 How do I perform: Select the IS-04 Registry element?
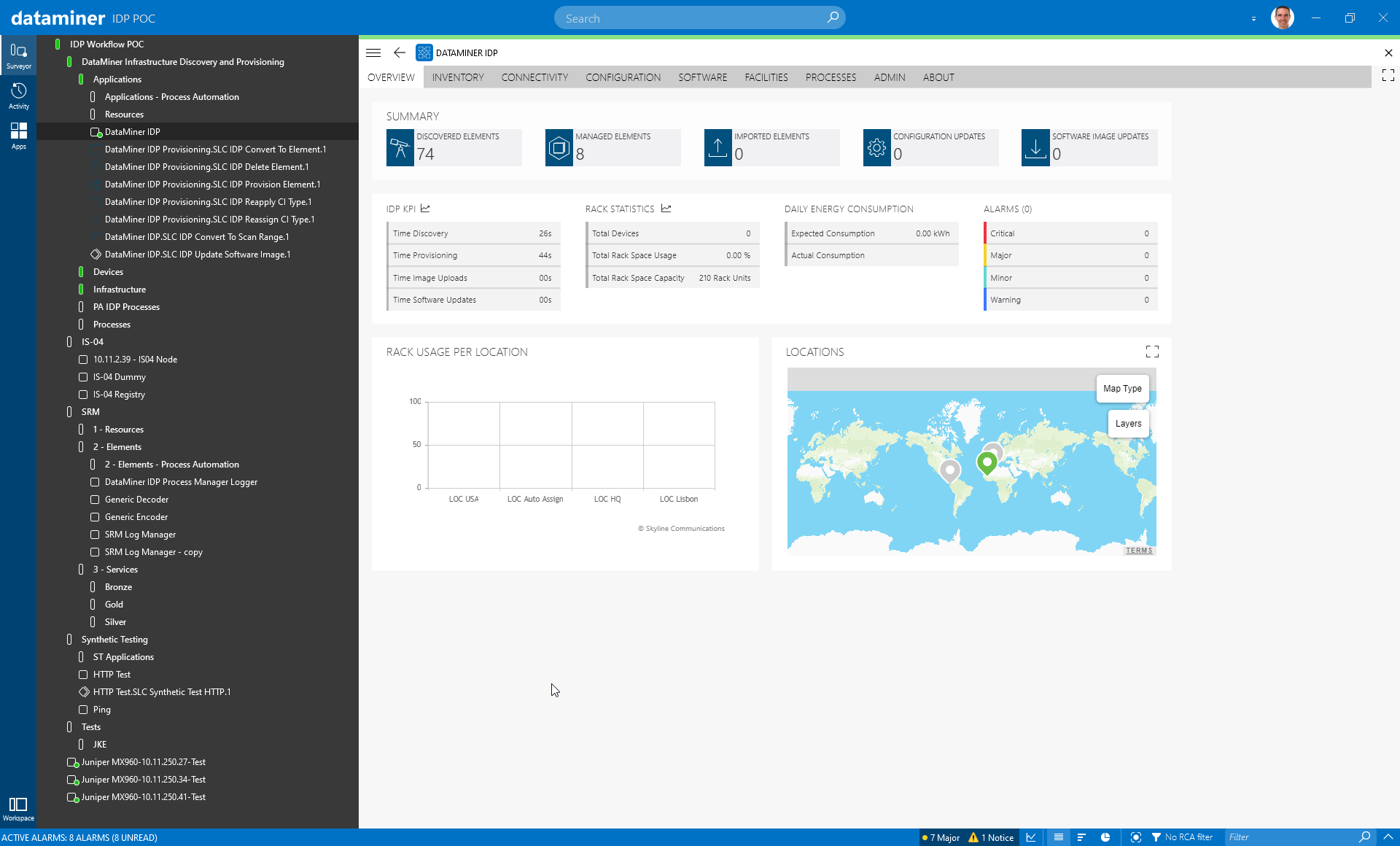(119, 395)
